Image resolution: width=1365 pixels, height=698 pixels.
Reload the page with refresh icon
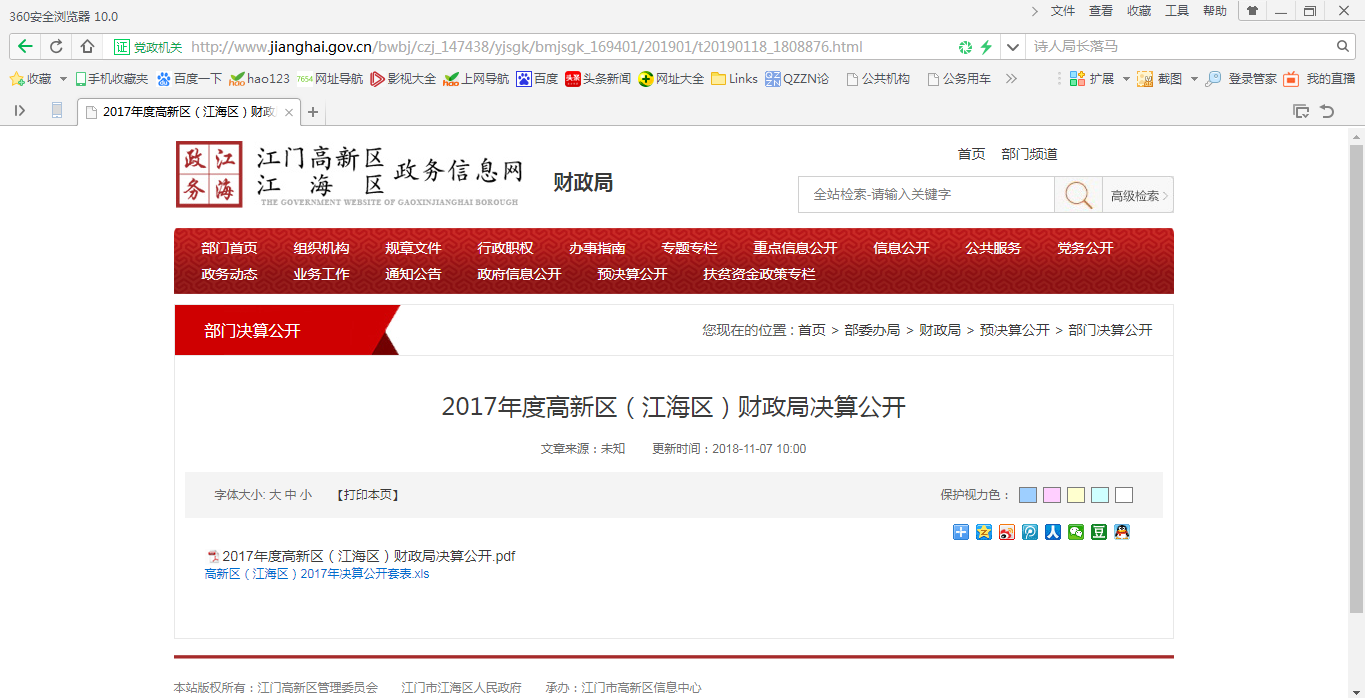coord(56,46)
